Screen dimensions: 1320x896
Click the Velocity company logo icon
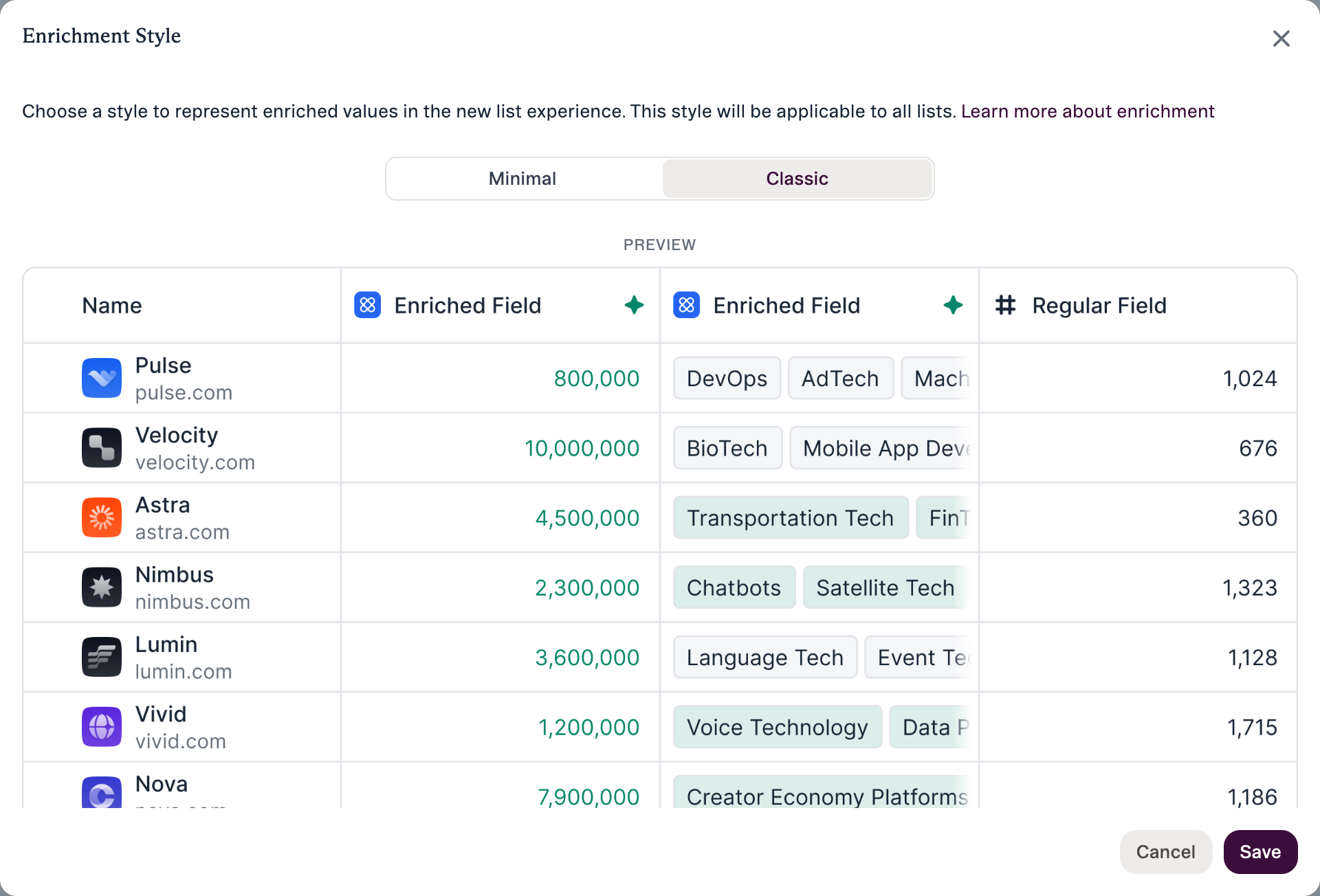point(102,448)
